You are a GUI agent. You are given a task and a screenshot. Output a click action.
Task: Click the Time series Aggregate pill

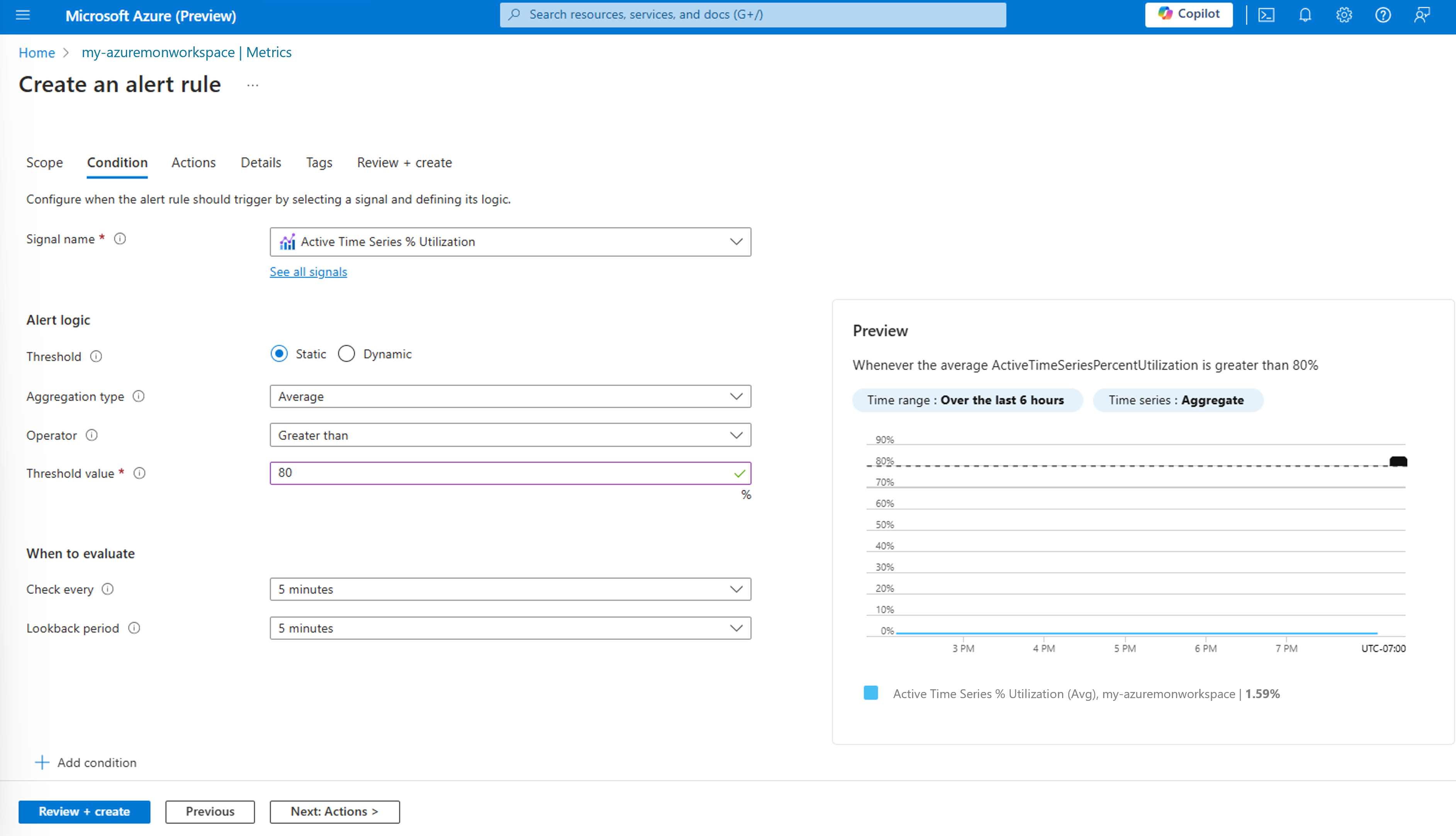(1177, 400)
